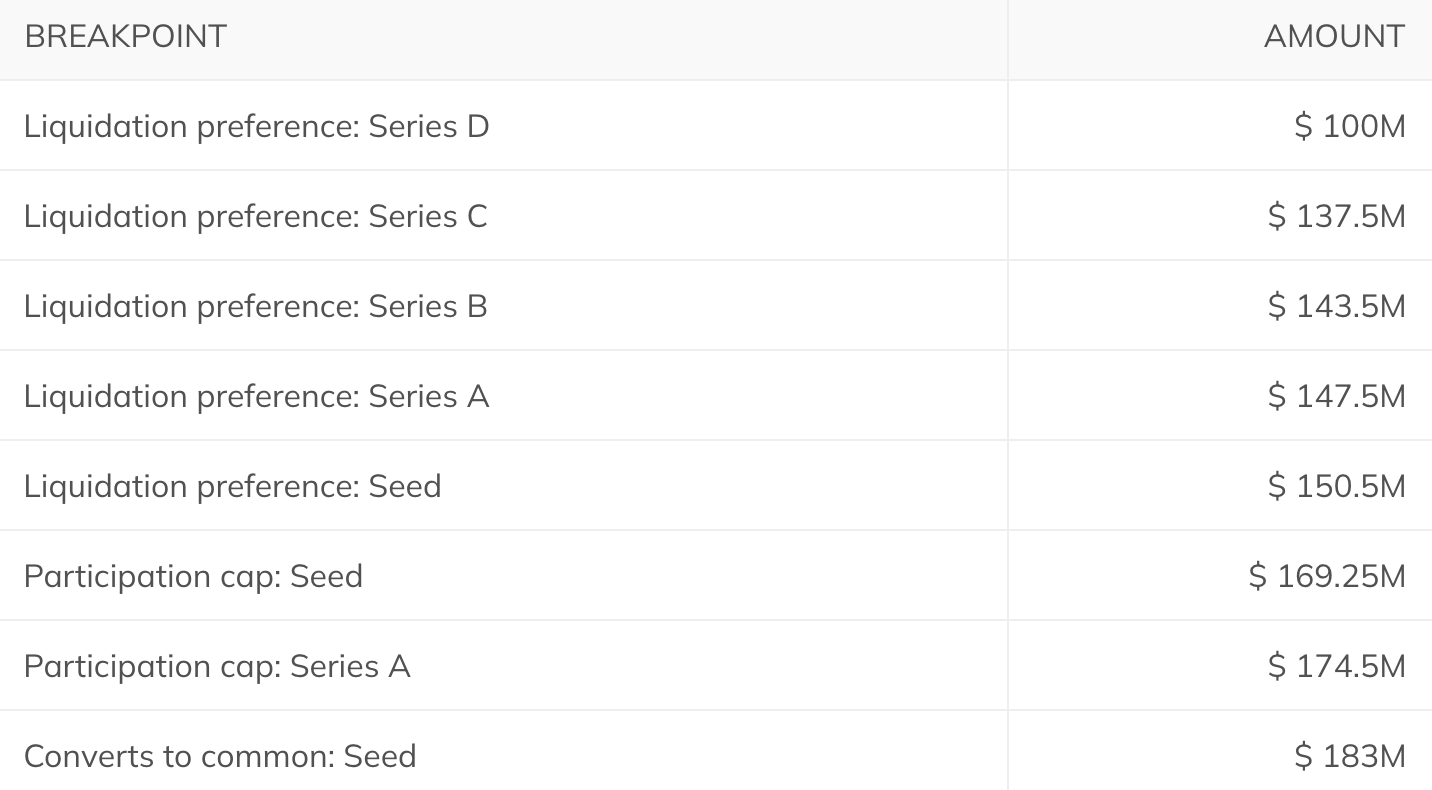This screenshot has width=1432, height=790.
Task: Select Liquidation preference: Series D row
Action: click(716, 125)
